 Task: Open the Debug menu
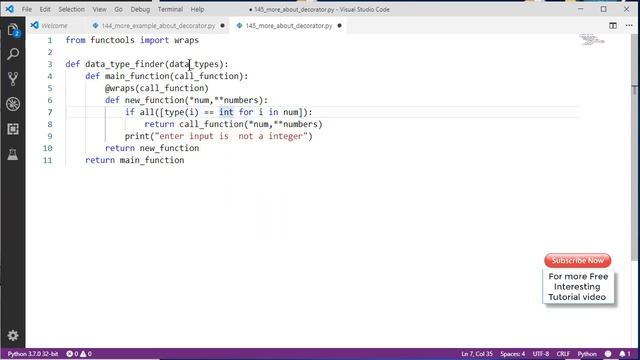(x=140, y=9)
